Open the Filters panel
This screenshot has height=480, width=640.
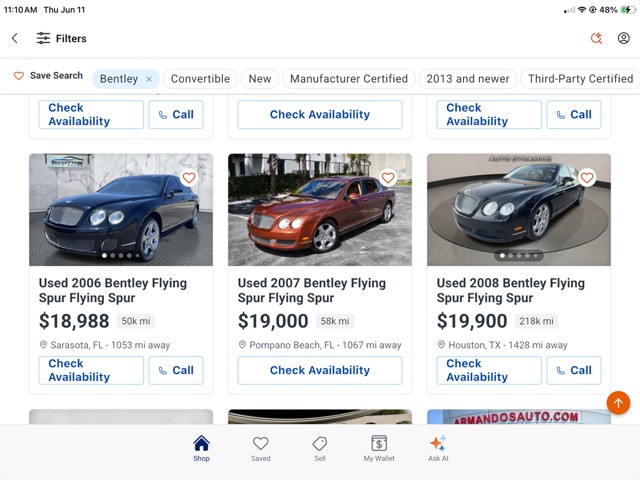click(x=62, y=38)
